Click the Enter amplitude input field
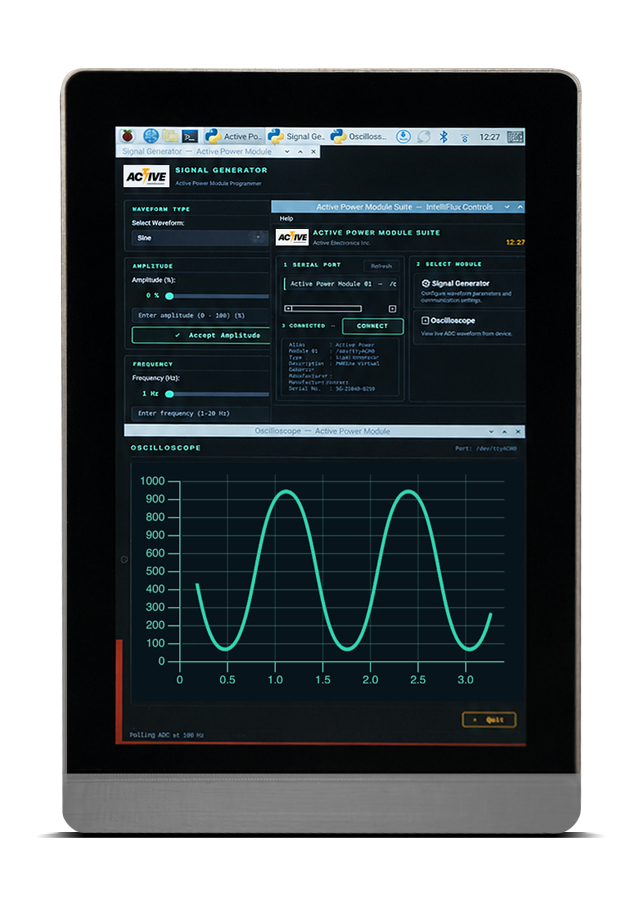The height and width of the screenshot is (900, 640). pyautogui.click(x=201, y=315)
